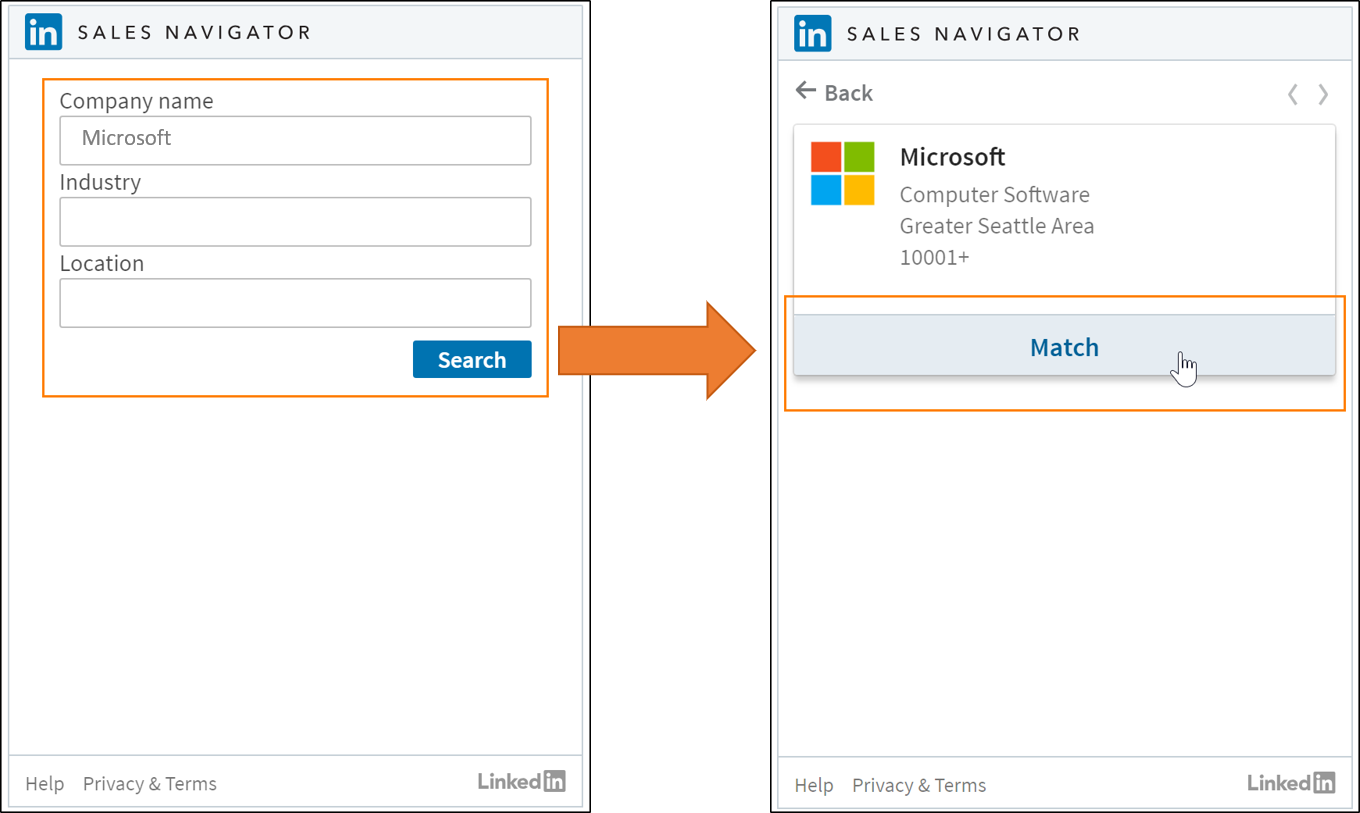Click the left navigation chevron near the top right

(x=1292, y=93)
